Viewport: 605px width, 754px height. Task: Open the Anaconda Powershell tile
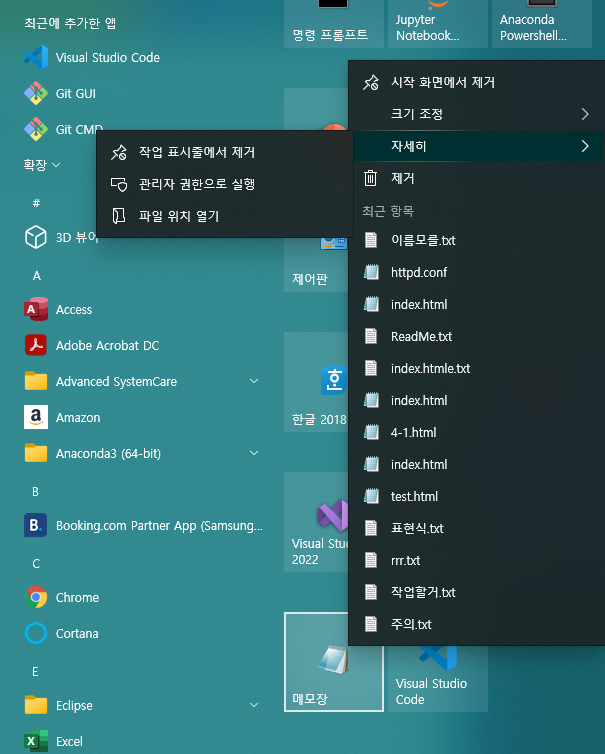click(x=542, y=24)
